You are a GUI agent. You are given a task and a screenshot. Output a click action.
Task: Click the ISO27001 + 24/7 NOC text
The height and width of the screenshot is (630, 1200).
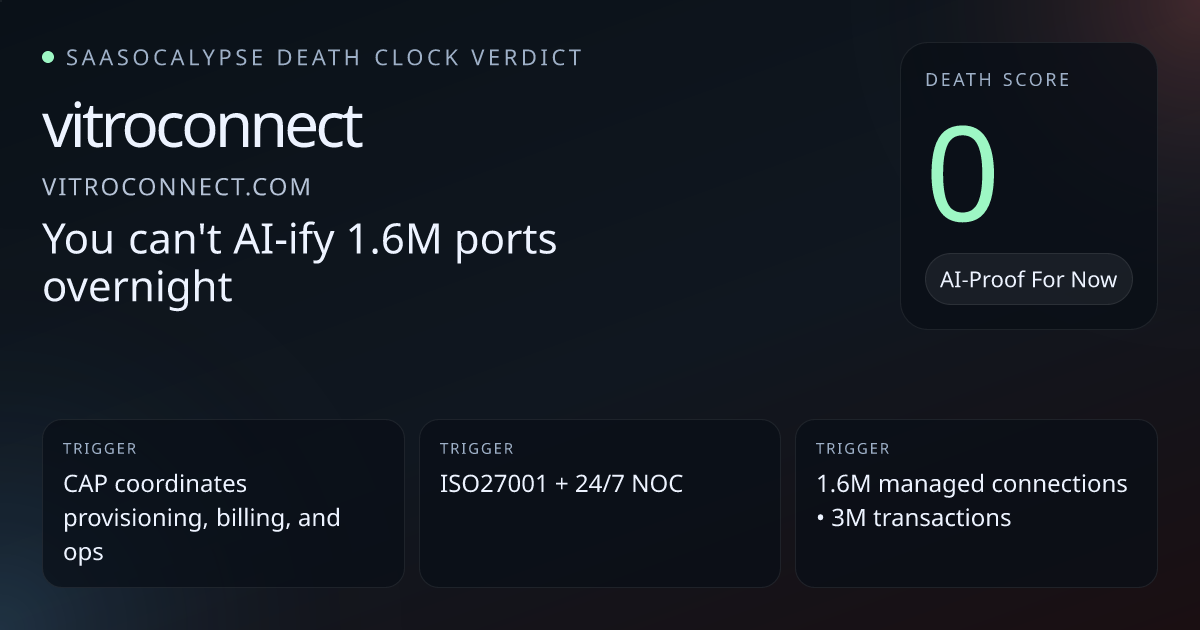pos(561,484)
